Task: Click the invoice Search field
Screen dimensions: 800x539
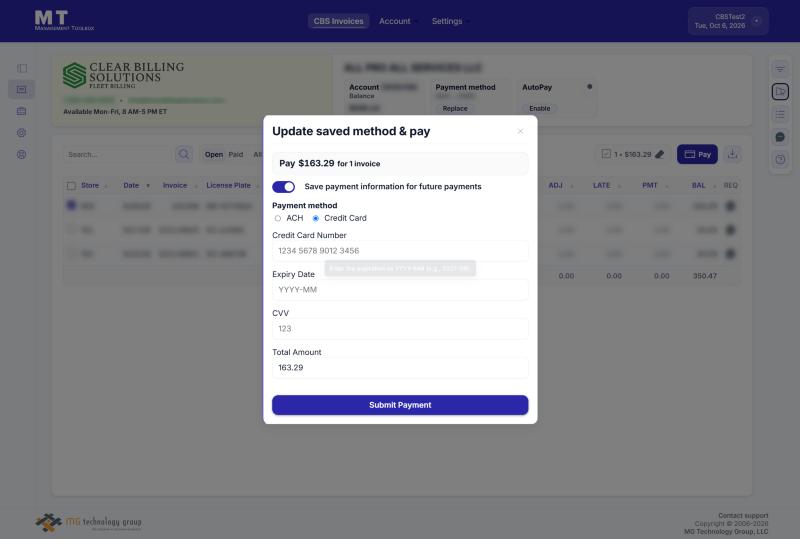Action: pos(117,154)
